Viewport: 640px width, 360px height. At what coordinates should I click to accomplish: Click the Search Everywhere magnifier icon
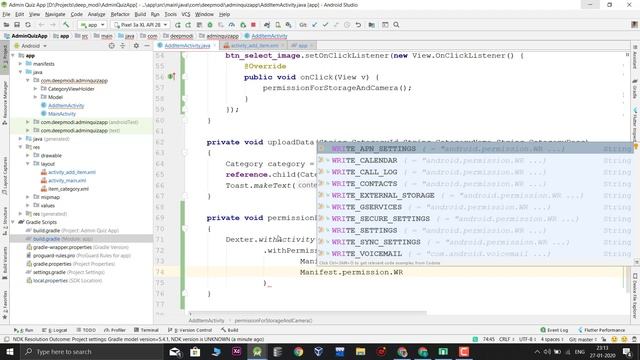pyautogui.click(x=396, y=25)
